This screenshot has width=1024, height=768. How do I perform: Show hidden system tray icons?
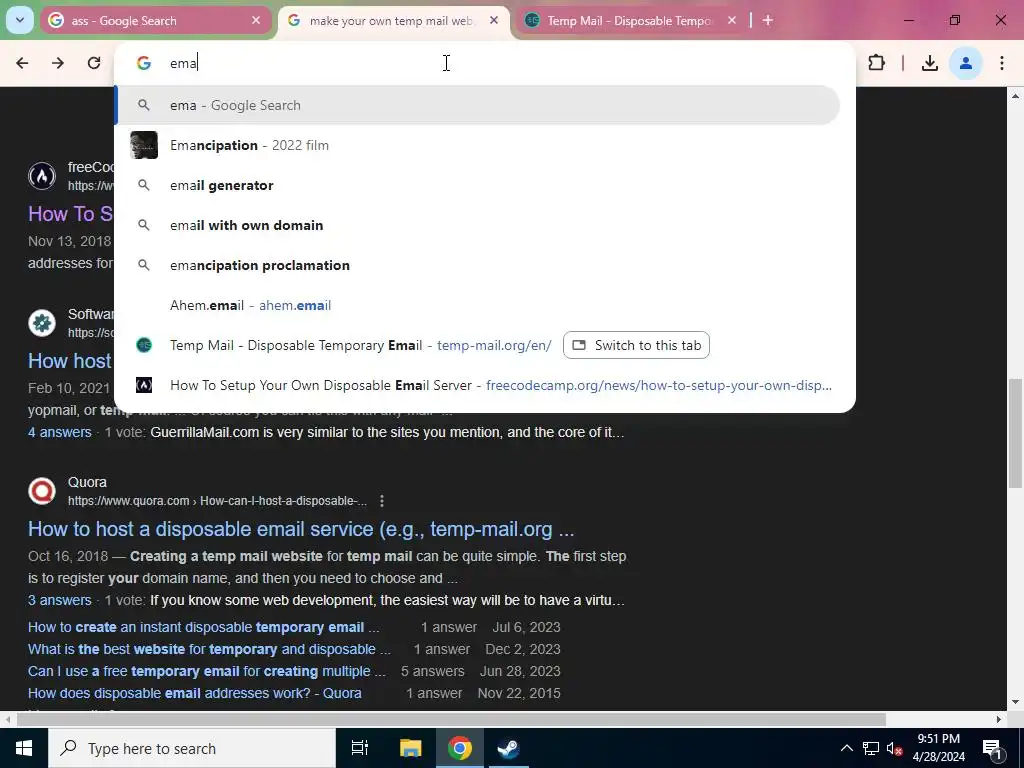click(846, 748)
